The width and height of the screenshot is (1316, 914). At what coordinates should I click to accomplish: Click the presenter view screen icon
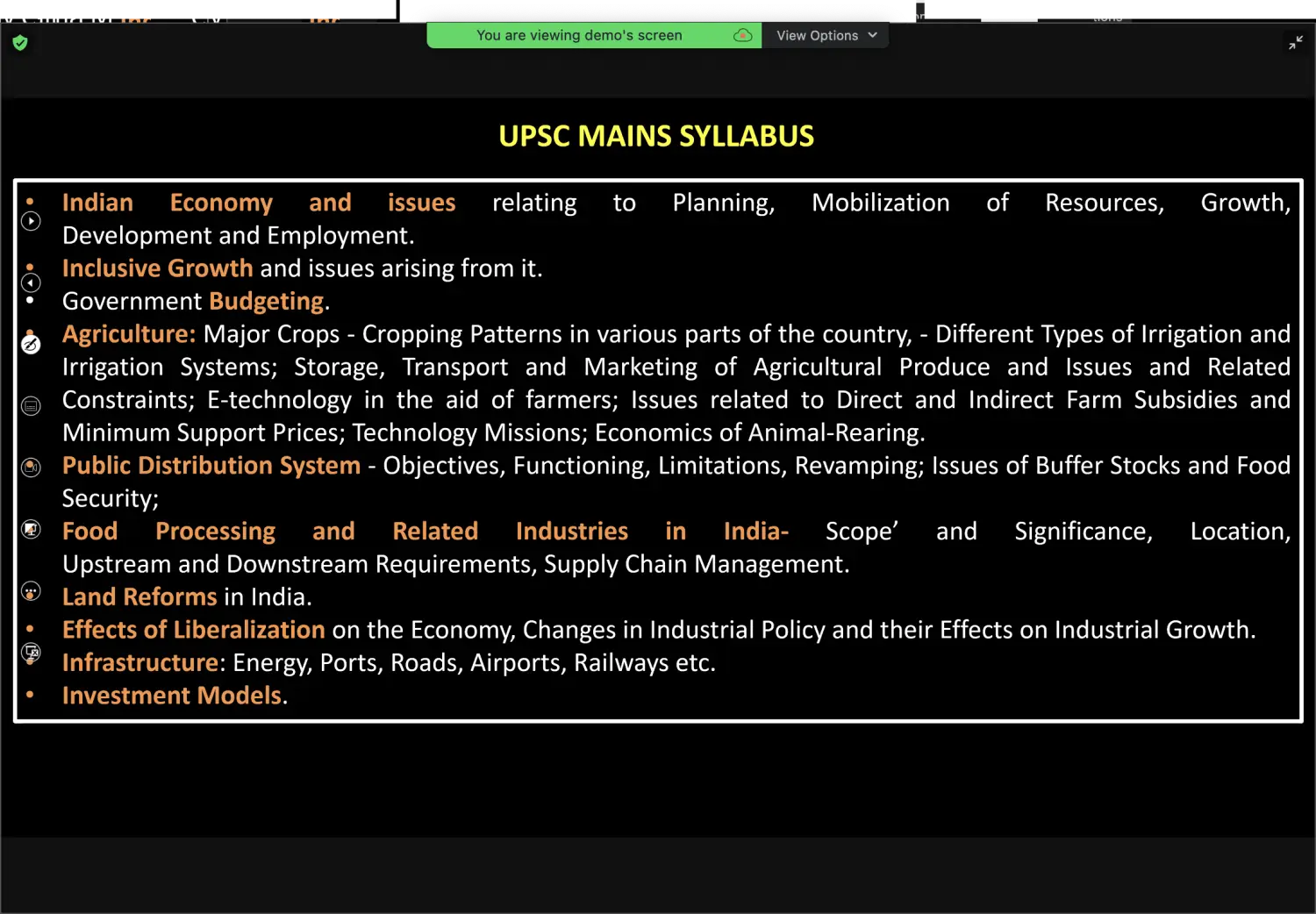click(31, 530)
